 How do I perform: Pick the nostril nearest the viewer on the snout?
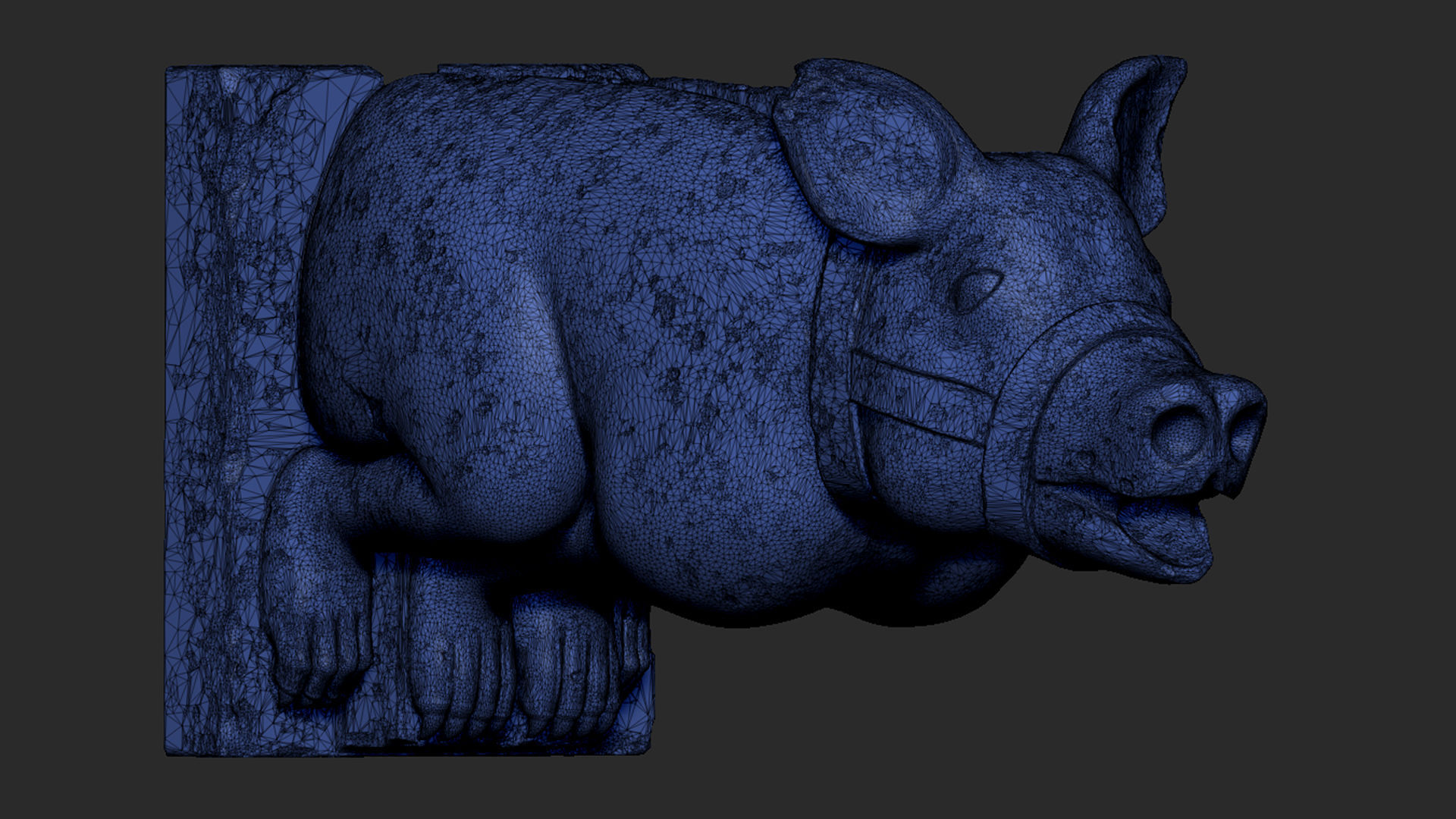[1181, 434]
